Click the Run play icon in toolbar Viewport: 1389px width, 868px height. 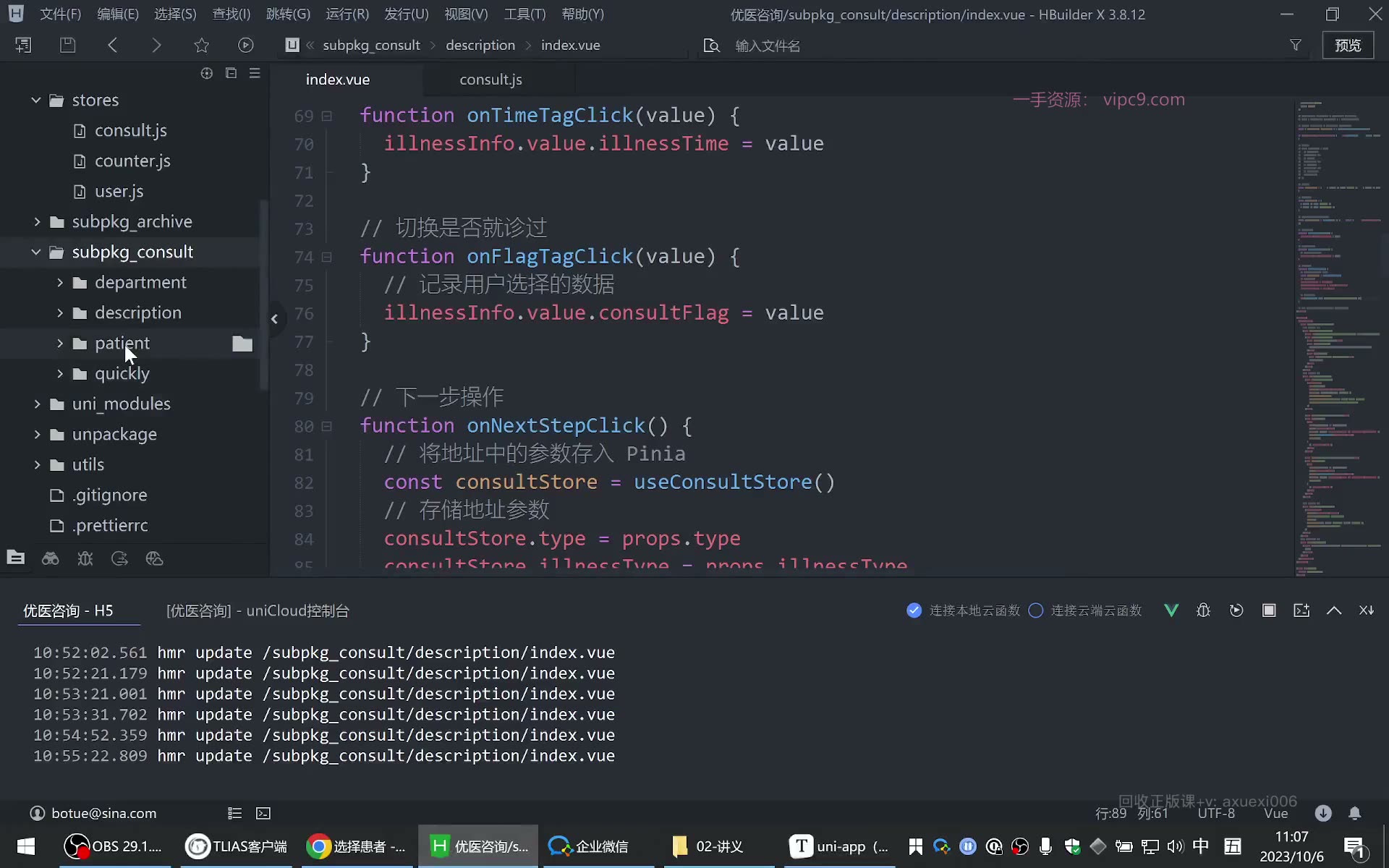(246, 45)
